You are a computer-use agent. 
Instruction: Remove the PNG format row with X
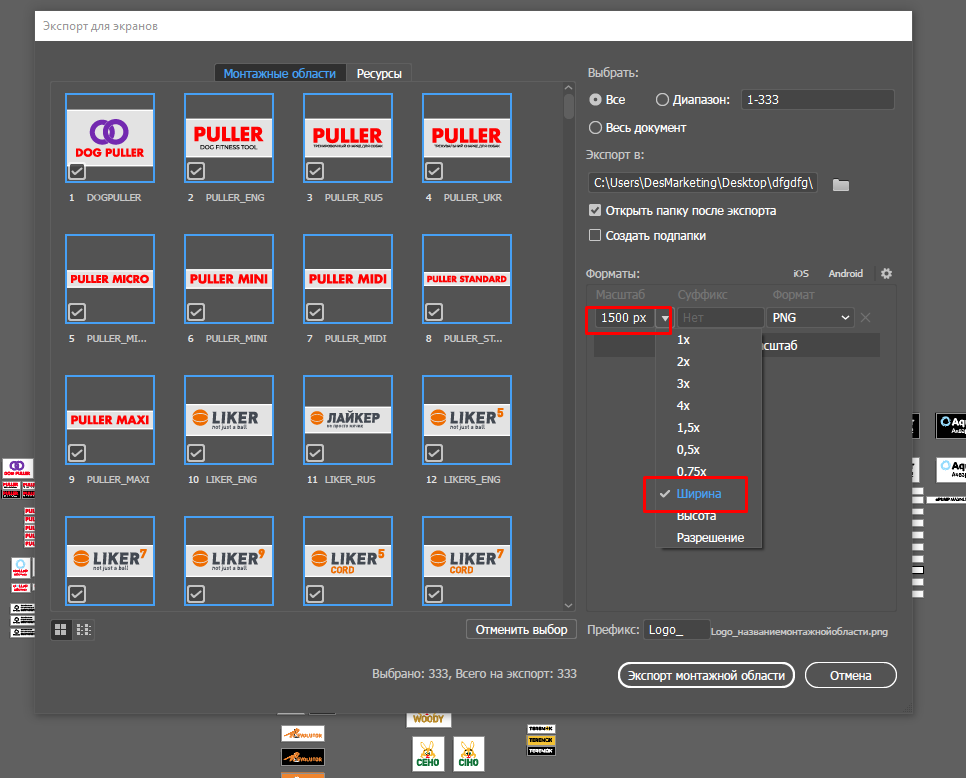pos(866,317)
